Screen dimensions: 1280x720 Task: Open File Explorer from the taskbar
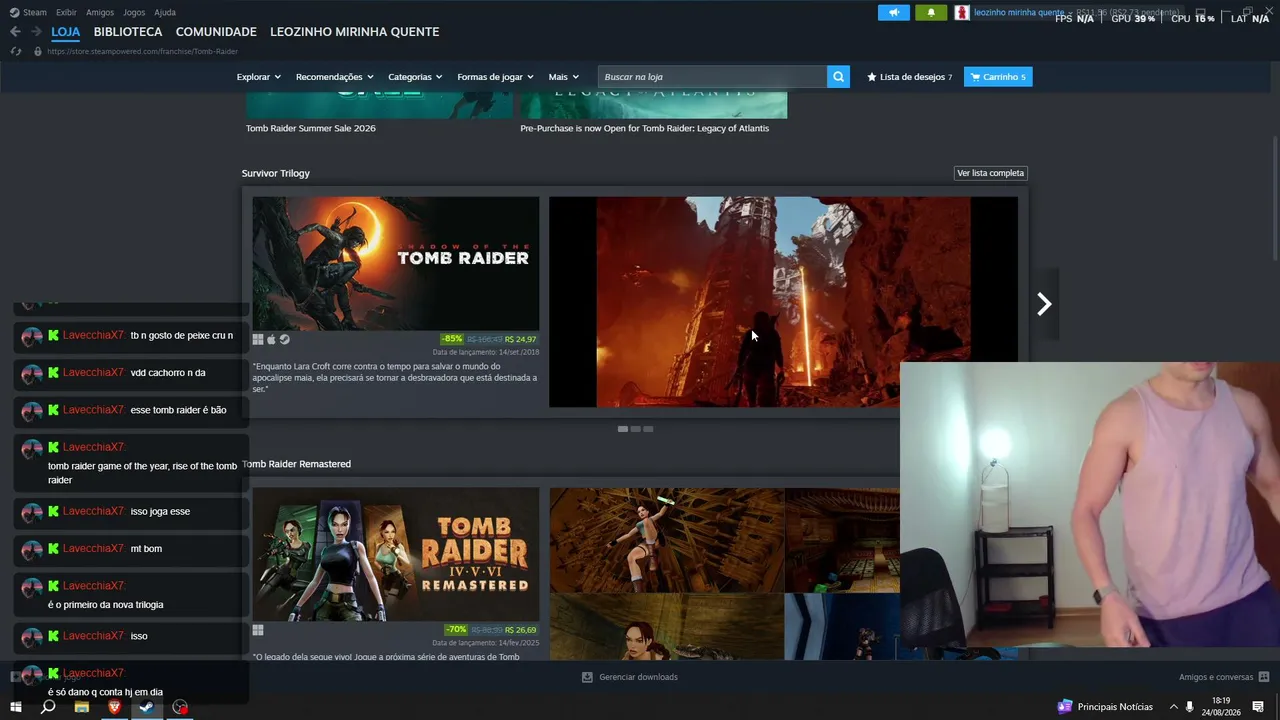(81, 707)
